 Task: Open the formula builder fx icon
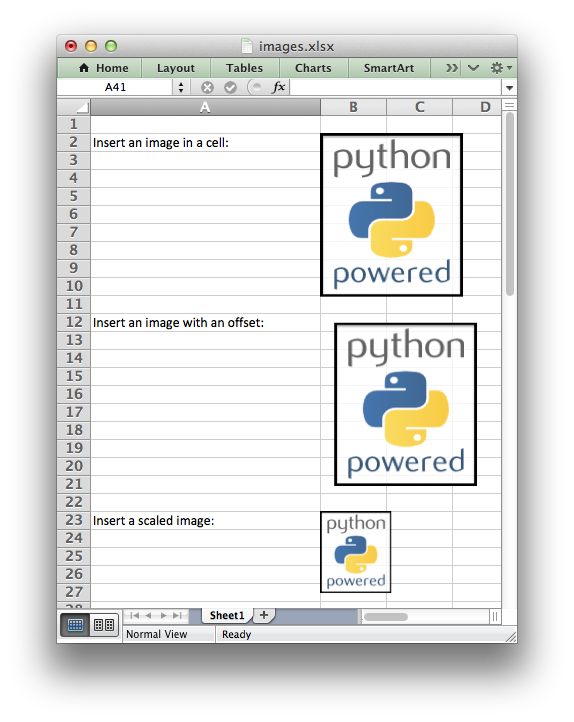click(278, 87)
